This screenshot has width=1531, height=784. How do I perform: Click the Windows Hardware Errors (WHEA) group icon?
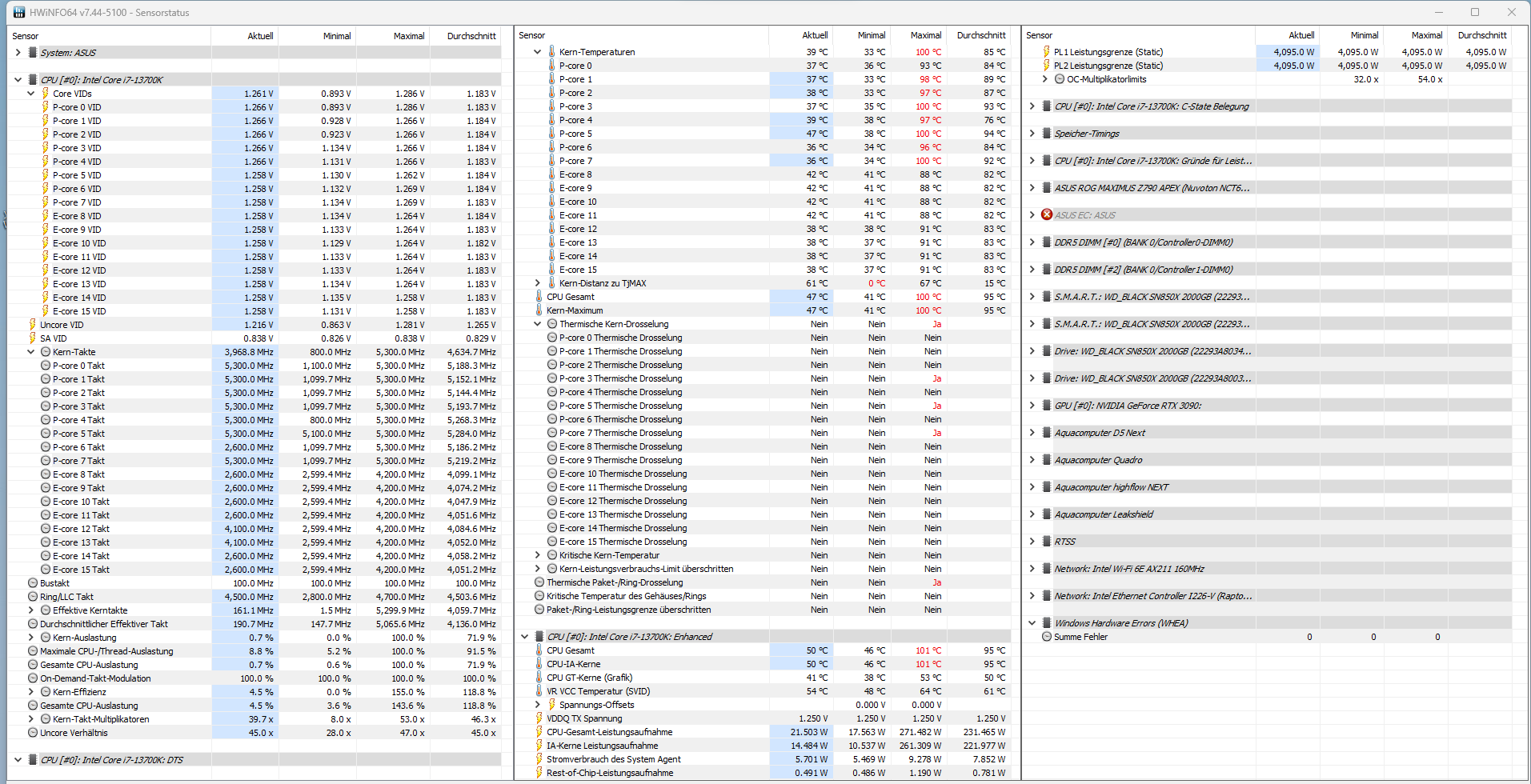click(x=1046, y=623)
